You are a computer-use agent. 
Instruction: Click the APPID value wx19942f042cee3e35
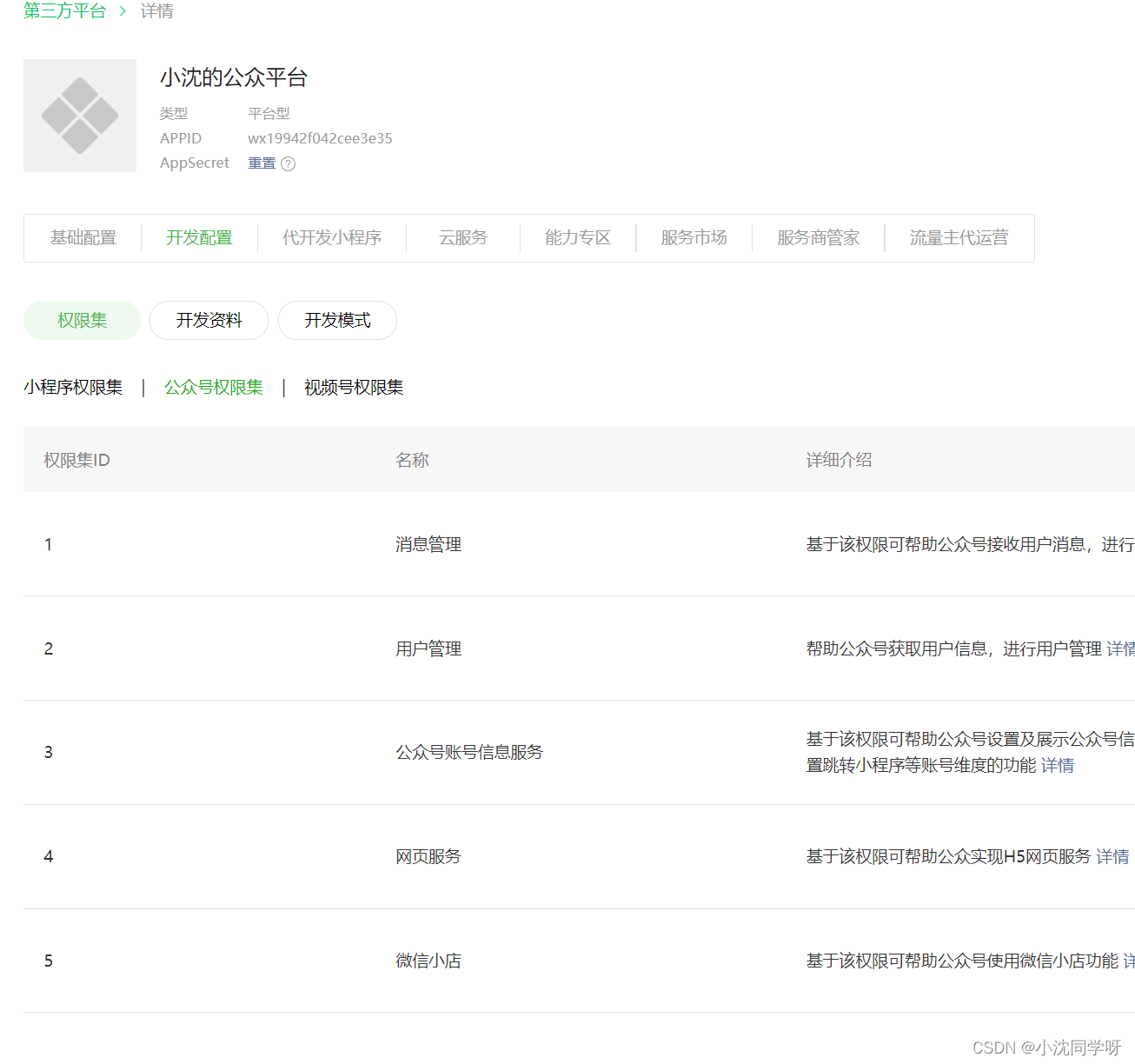coord(320,139)
